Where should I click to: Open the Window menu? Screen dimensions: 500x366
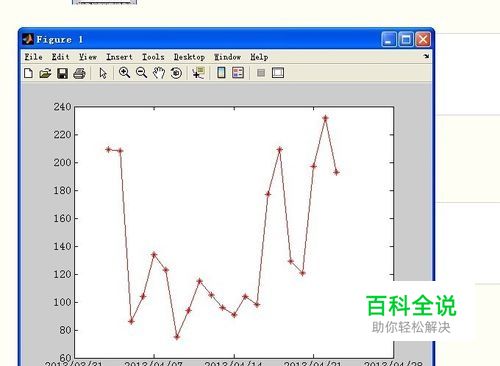227,57
